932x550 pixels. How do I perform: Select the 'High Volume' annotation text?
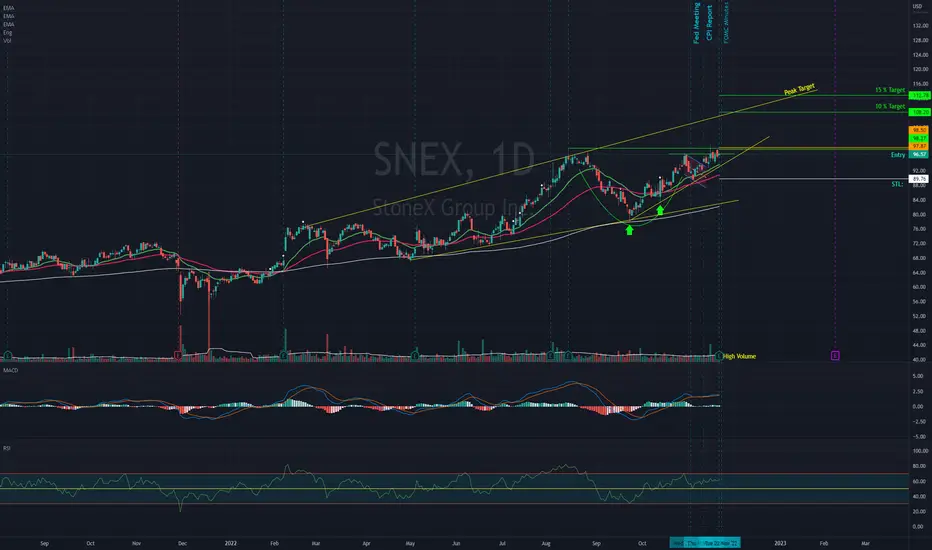[740, 356]
